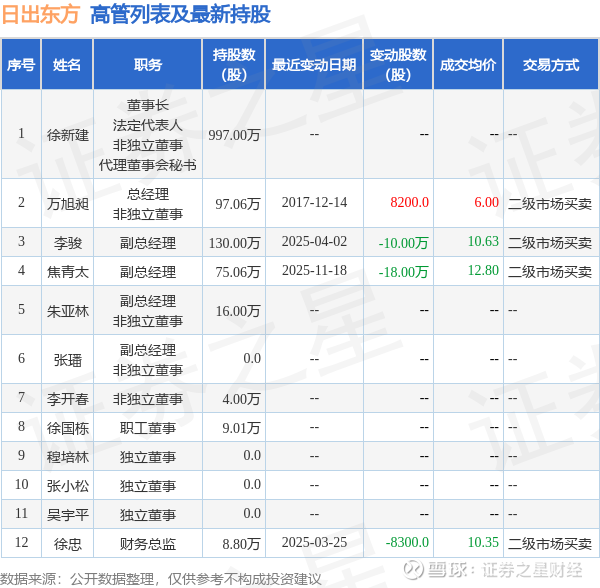The image size is (600, 588).
Task: Select the name 李开春
Action: pyautogui.click(x=68, y=399)
